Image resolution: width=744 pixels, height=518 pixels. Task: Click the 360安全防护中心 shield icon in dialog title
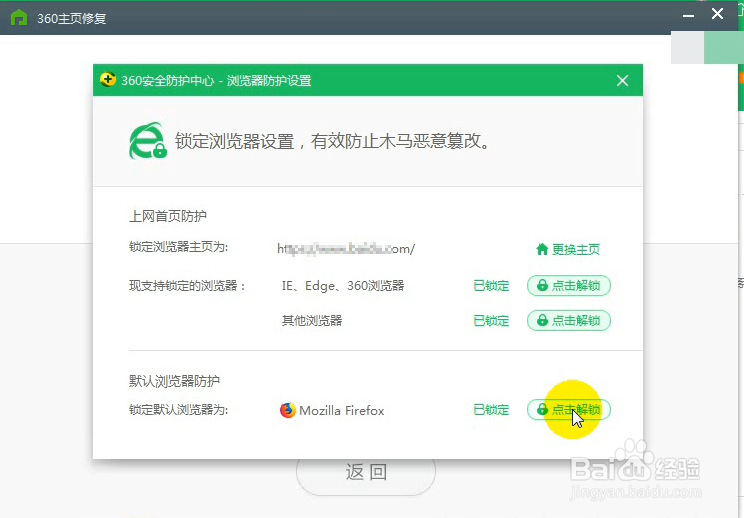click(108, 80)
